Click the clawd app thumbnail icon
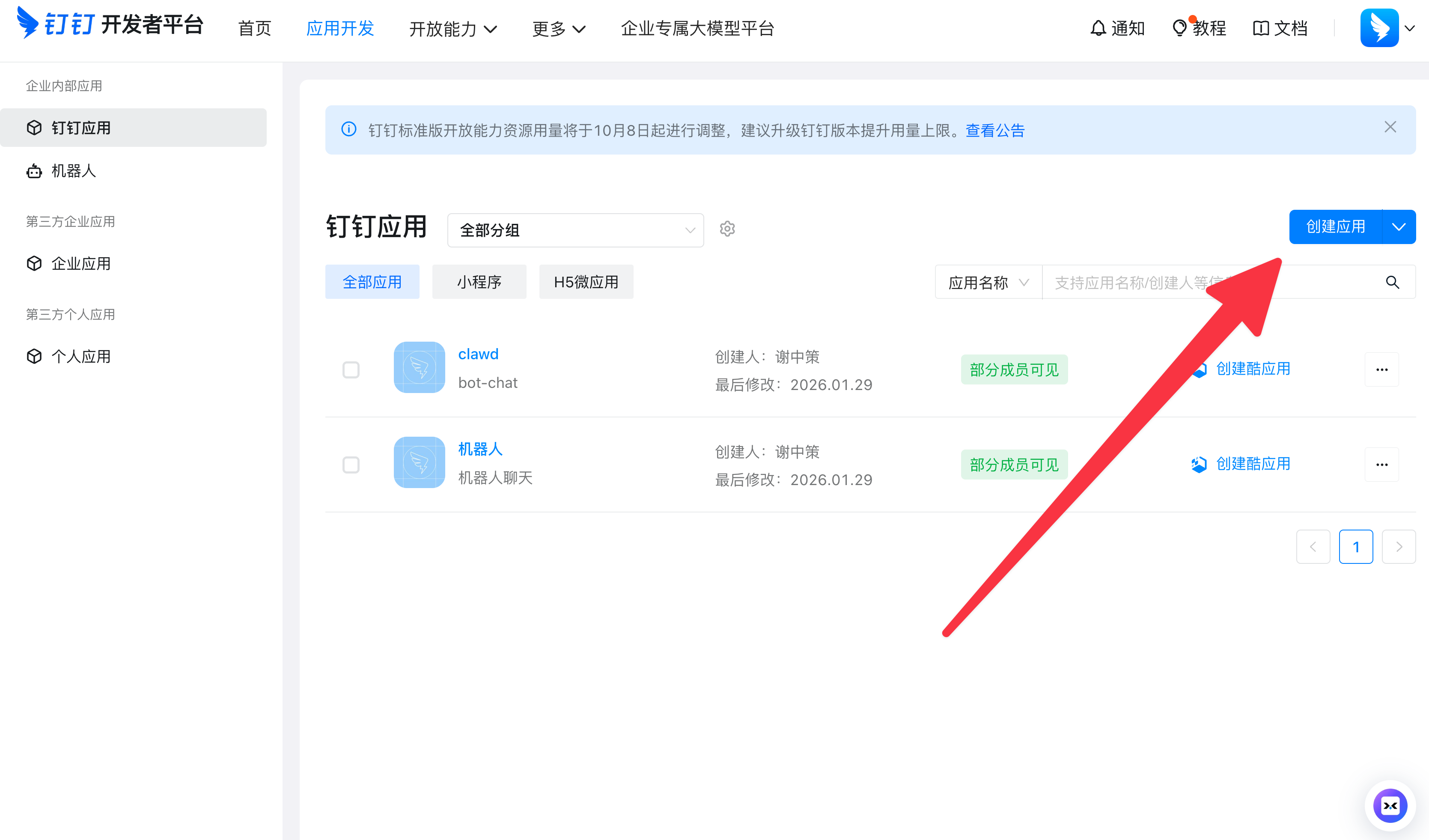The image size is (1429, 840). click(419, 367)
